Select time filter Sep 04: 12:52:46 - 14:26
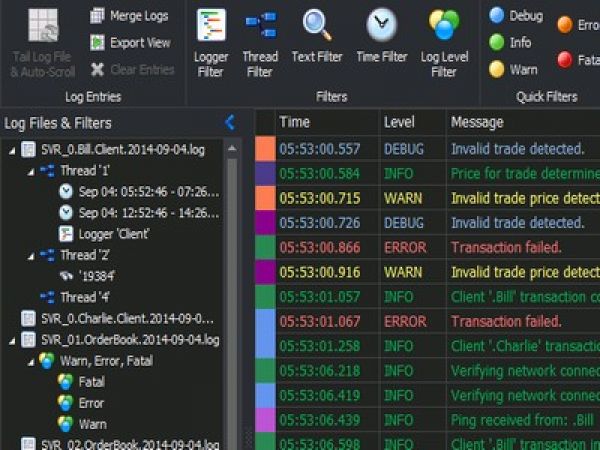600x450 pixels. pyautogui.click(x=140, y=213)
